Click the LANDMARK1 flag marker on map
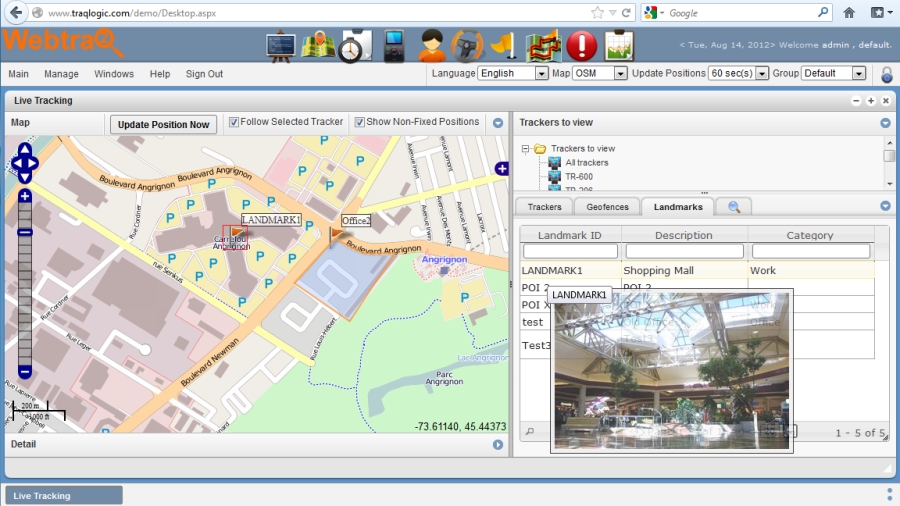The image size is (900, 506). coord(236,235)
